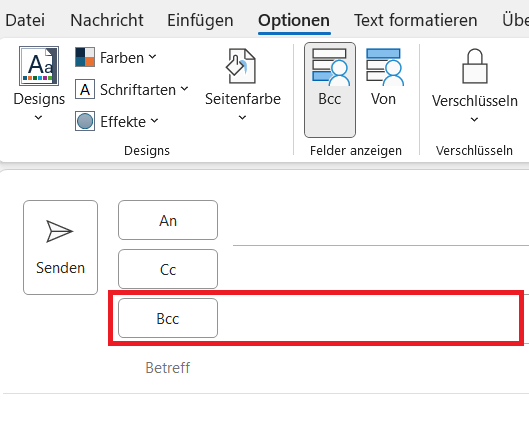Click into the Betreff subject field
The height and width of the screenshot is (439, 529).
[334, 368]
